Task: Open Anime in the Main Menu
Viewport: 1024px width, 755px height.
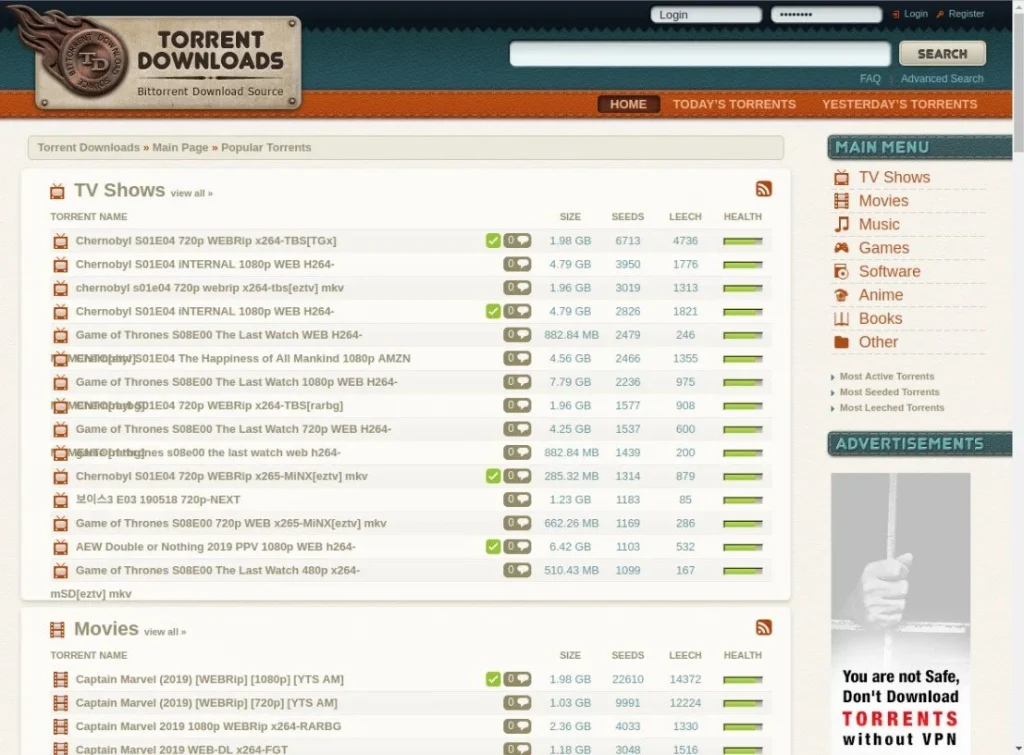Action: click(x=881, y=295)
